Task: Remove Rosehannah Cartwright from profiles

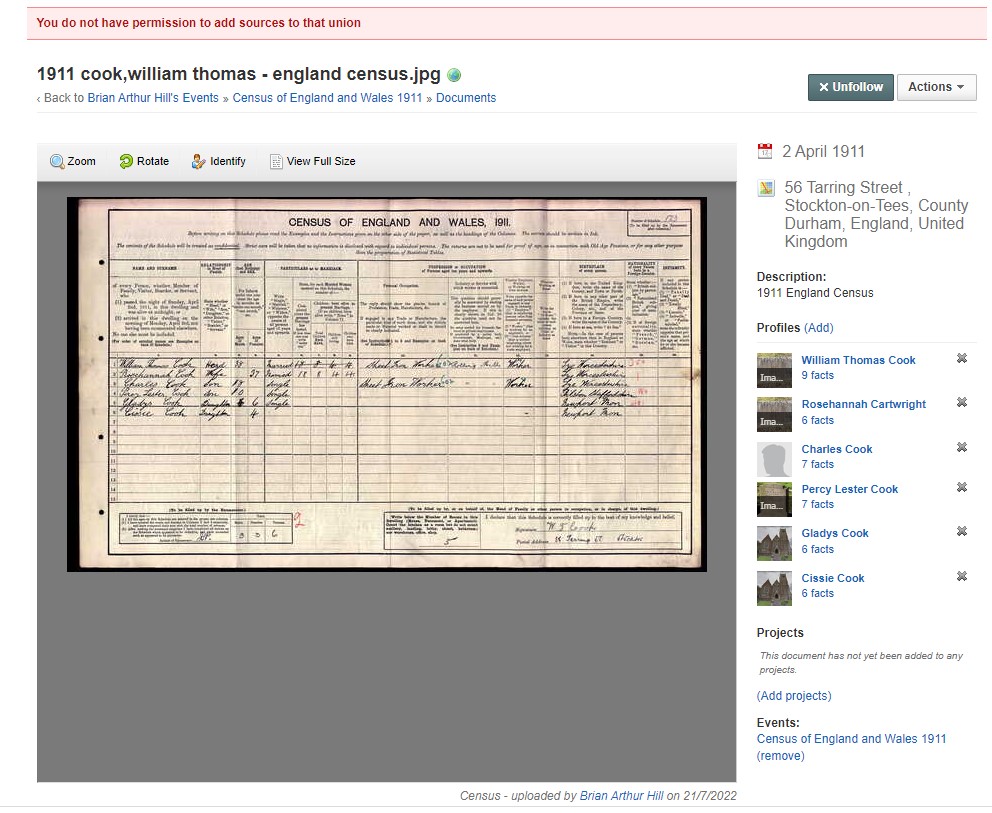Action: pos(962,402)
